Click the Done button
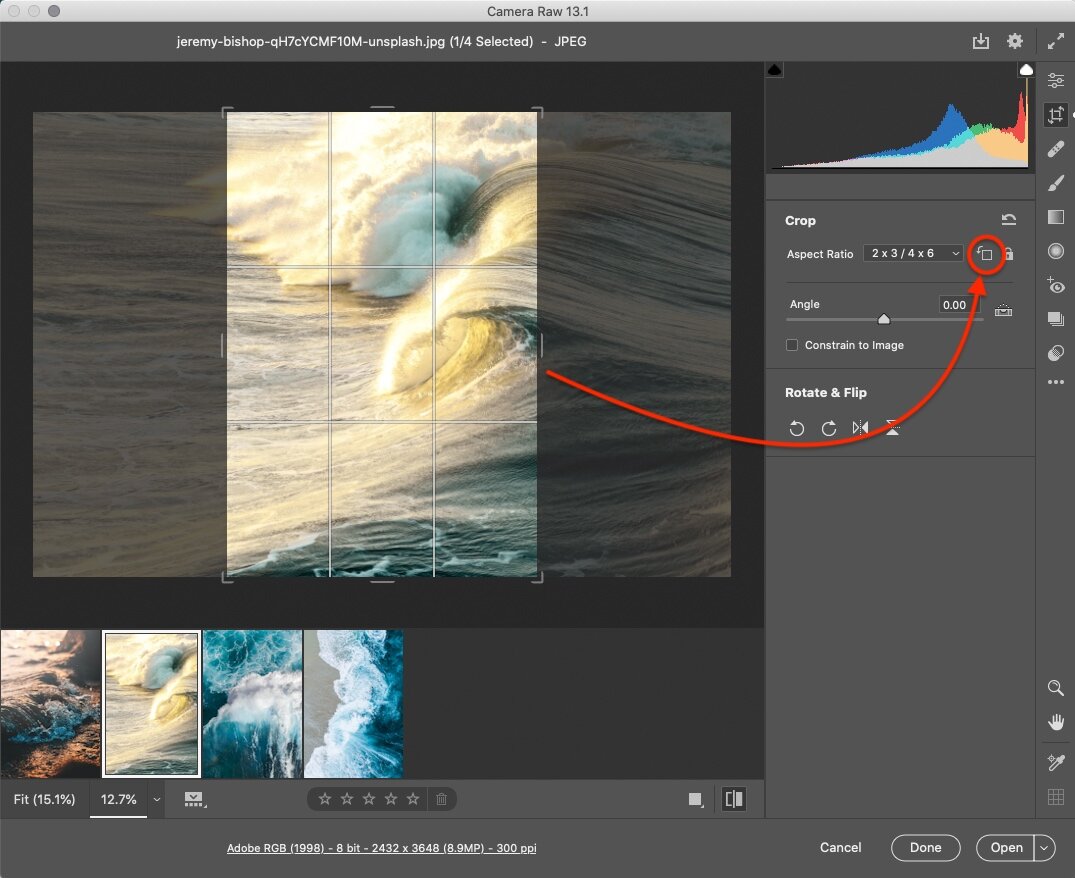The width and height of the screenshot is (1075, 878). tap(926, 848)
